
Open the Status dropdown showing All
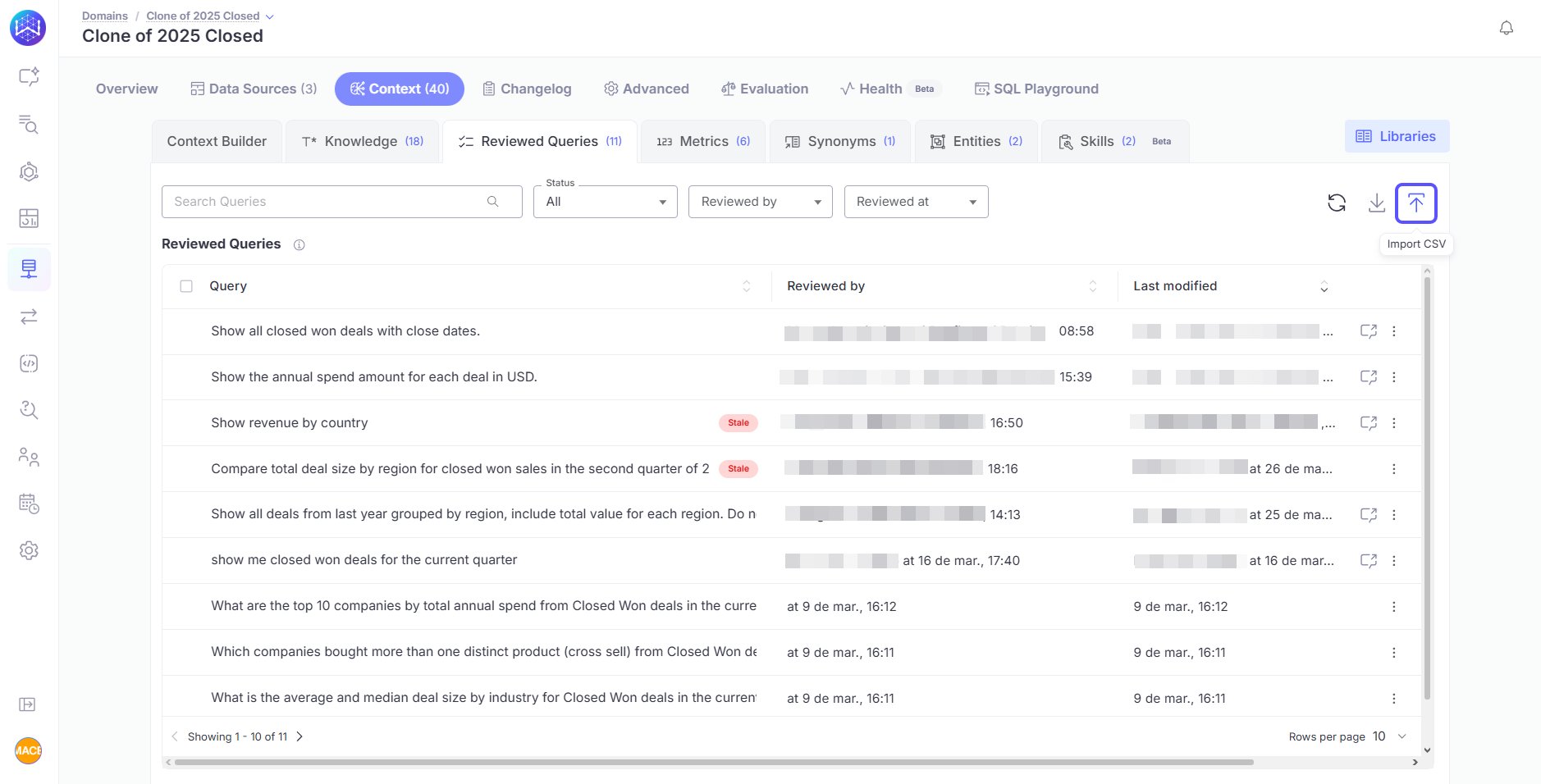tap(606, 202)
